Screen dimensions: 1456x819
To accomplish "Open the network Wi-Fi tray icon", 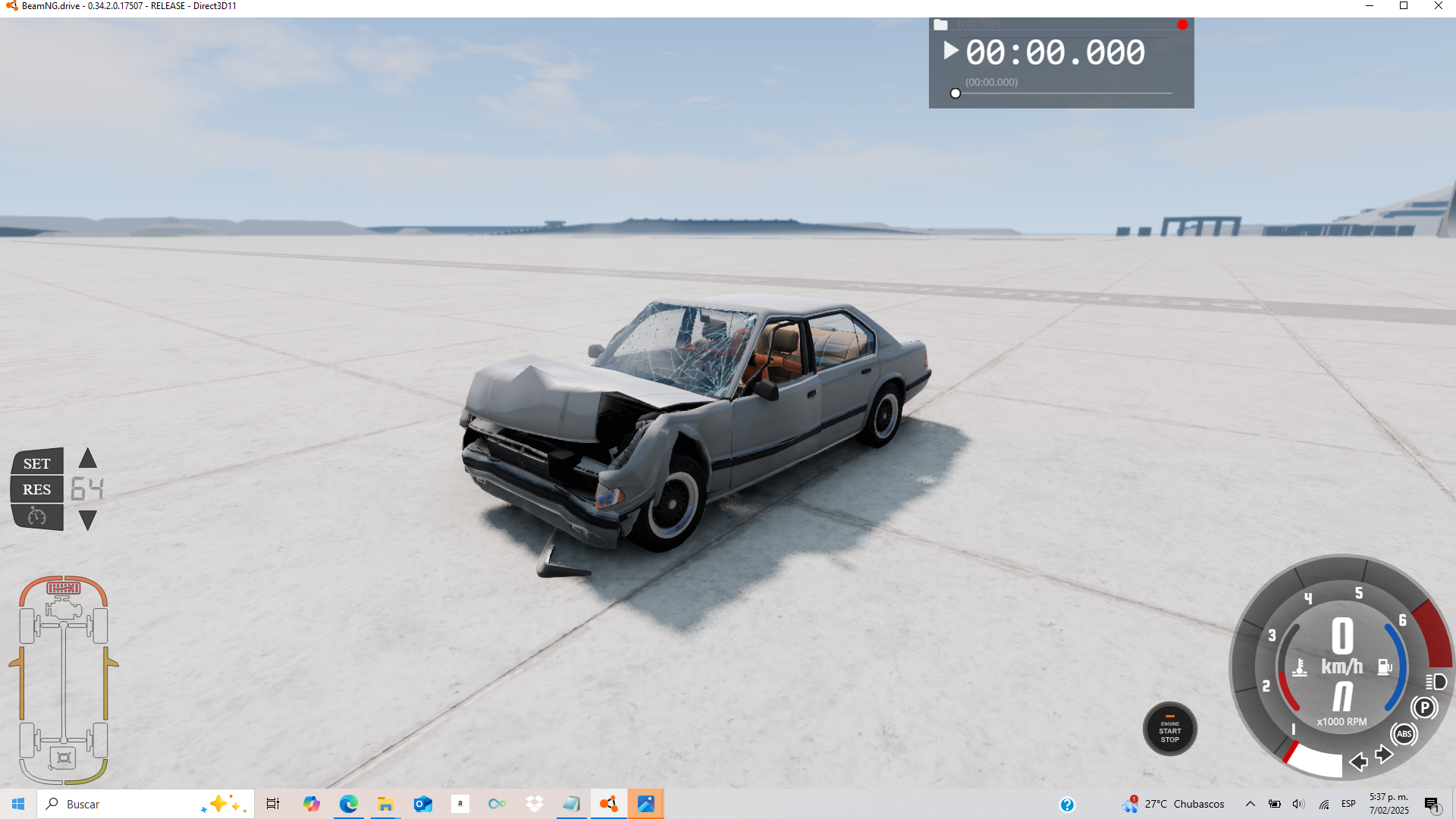I will [1324, 804].
